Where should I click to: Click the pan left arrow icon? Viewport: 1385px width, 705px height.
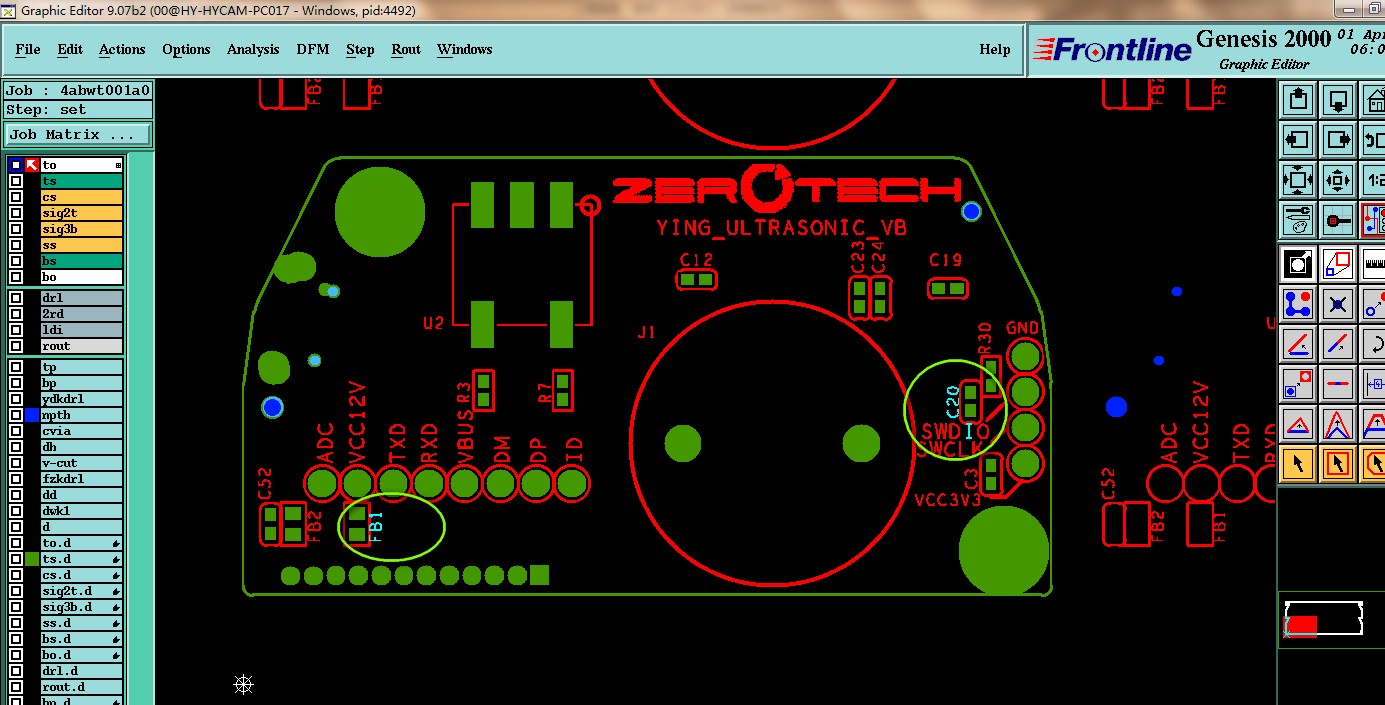1298,140
